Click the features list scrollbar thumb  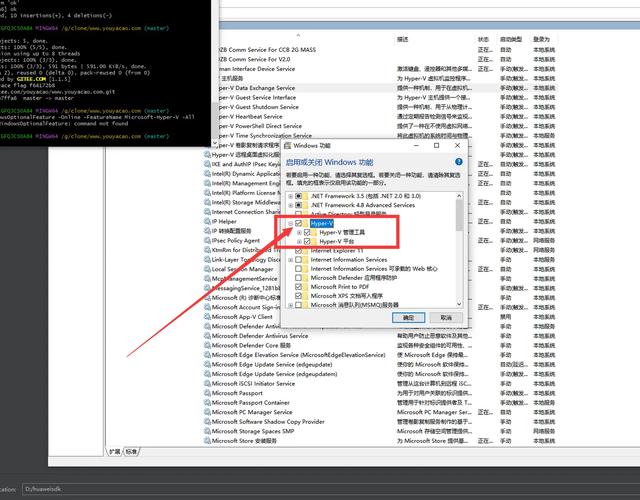click(x=459, y=216)
